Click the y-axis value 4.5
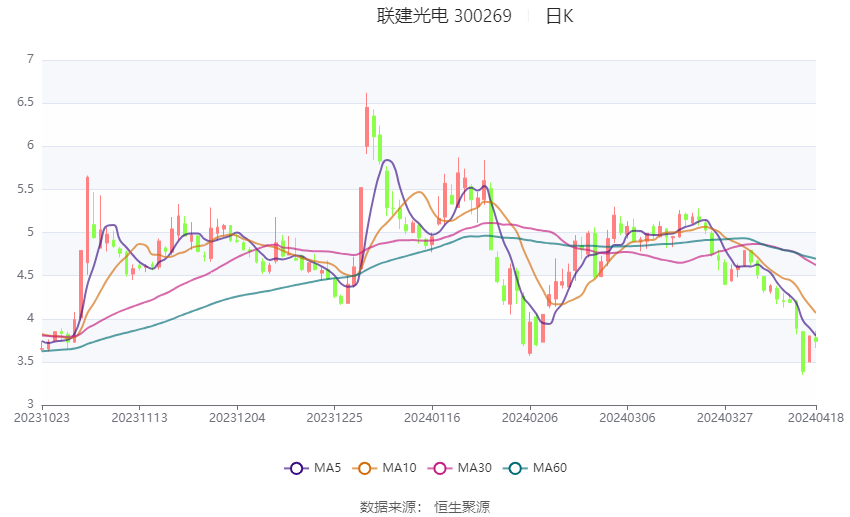850x517 pixels. point(25,275)
